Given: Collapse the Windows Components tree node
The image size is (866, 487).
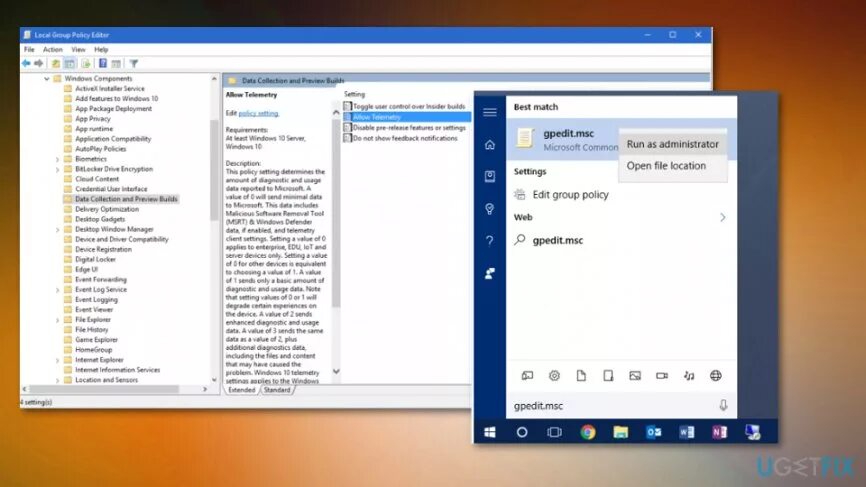Looking at the screenshot, I should 47,79.
